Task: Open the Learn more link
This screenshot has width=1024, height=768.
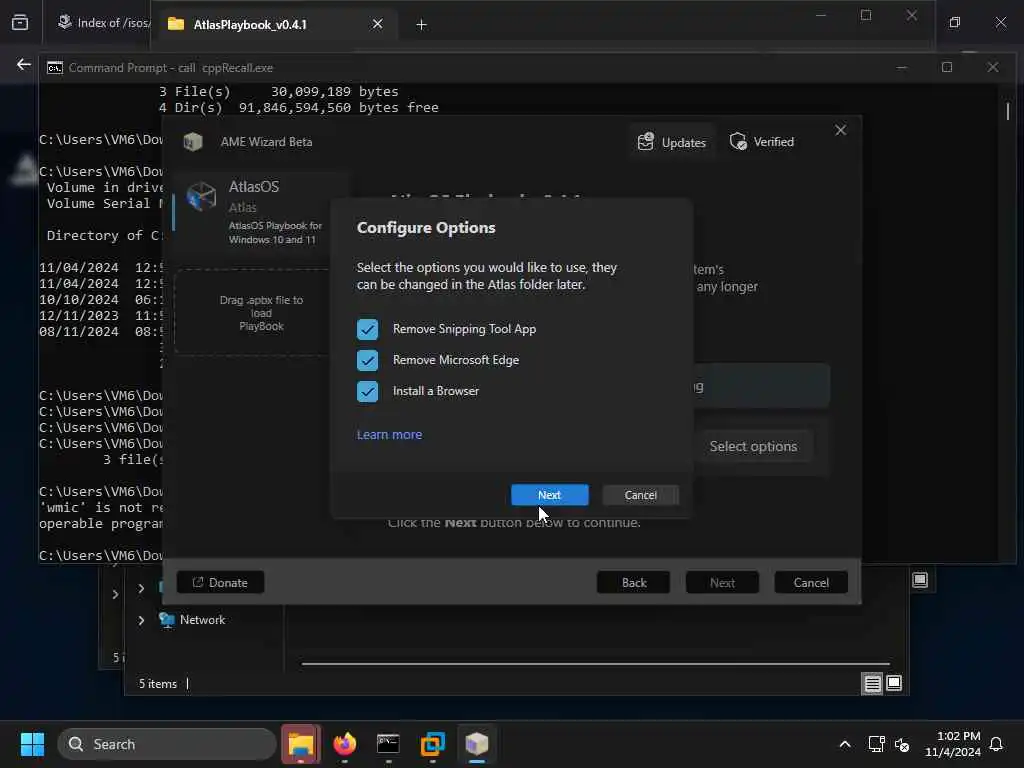Action: [389, 434]
